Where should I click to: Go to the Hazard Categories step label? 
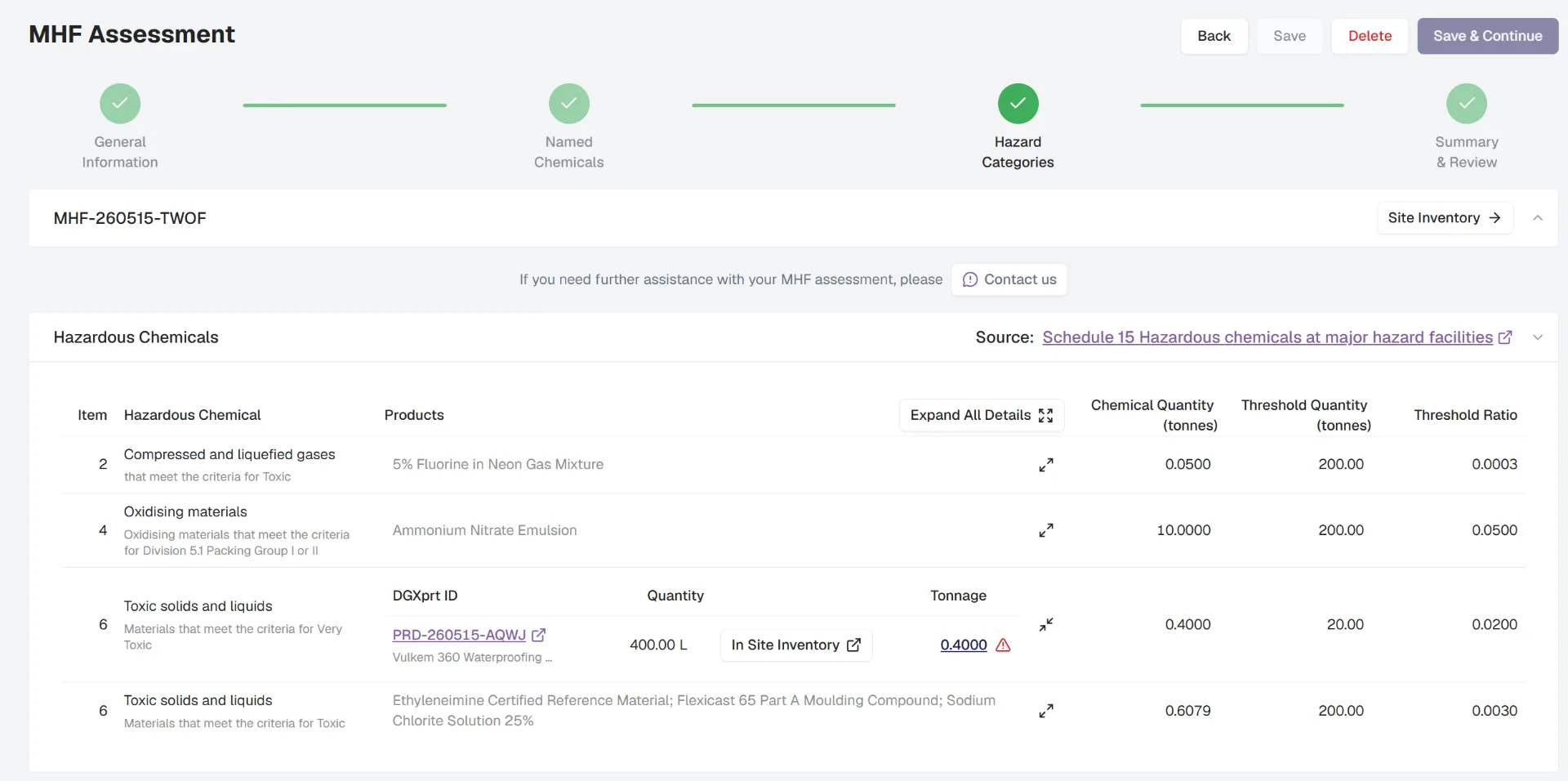(1018, 152)
